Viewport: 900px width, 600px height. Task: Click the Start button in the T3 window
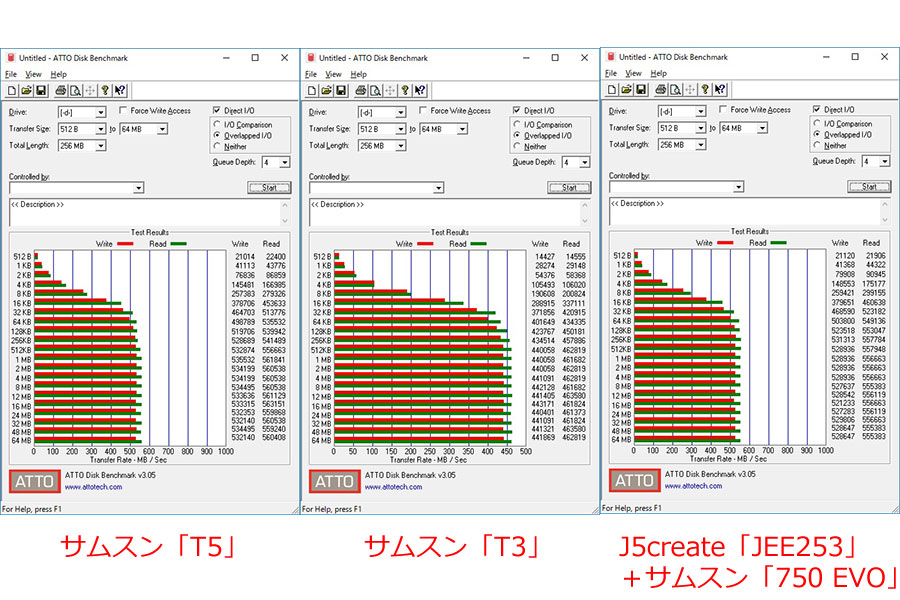coord(569,188)
